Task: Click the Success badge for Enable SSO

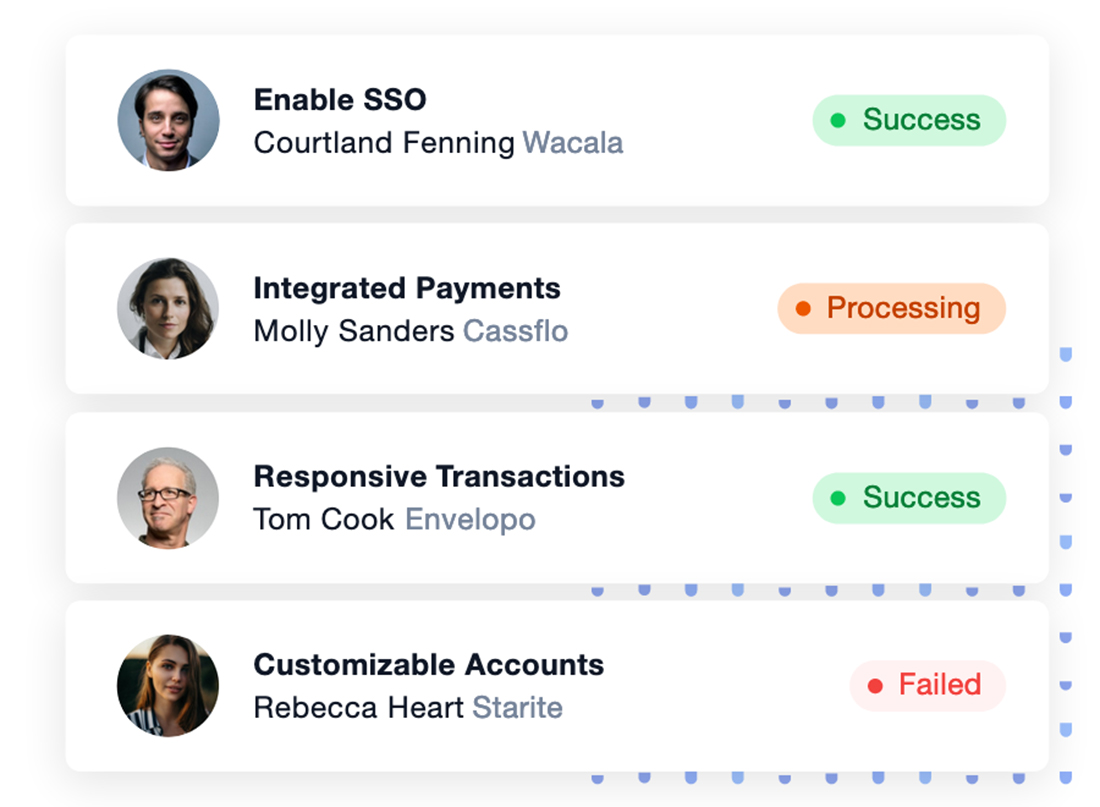Action: (x=909, y=120)
